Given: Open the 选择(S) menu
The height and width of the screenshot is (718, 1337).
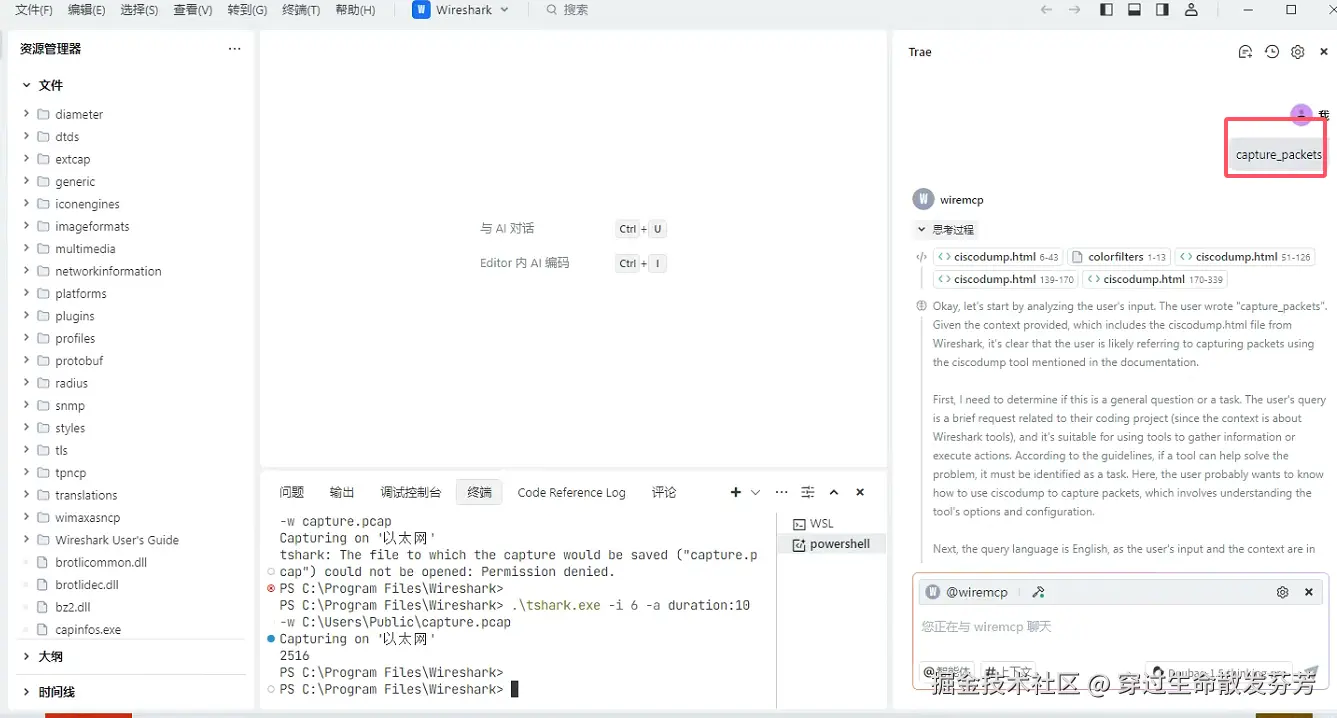Looking at the screenshot, I should (139, 10).
